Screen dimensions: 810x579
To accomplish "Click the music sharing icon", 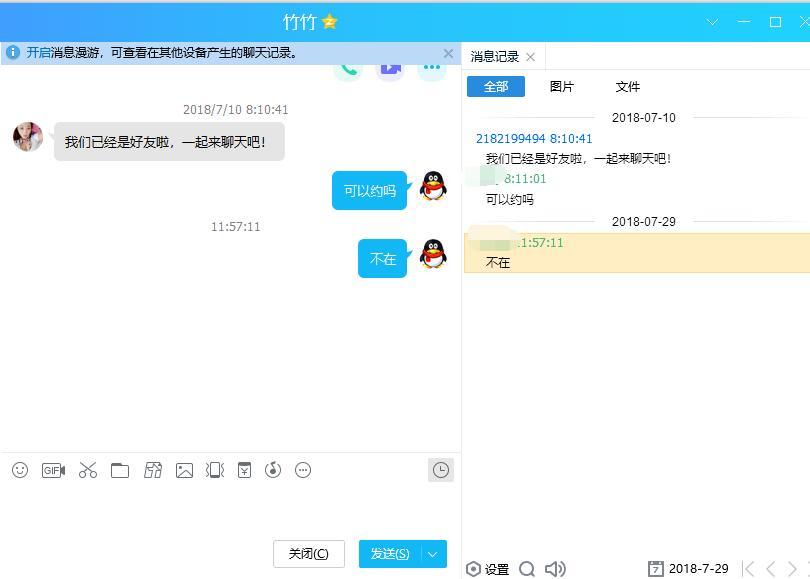I will pos(273,470).
